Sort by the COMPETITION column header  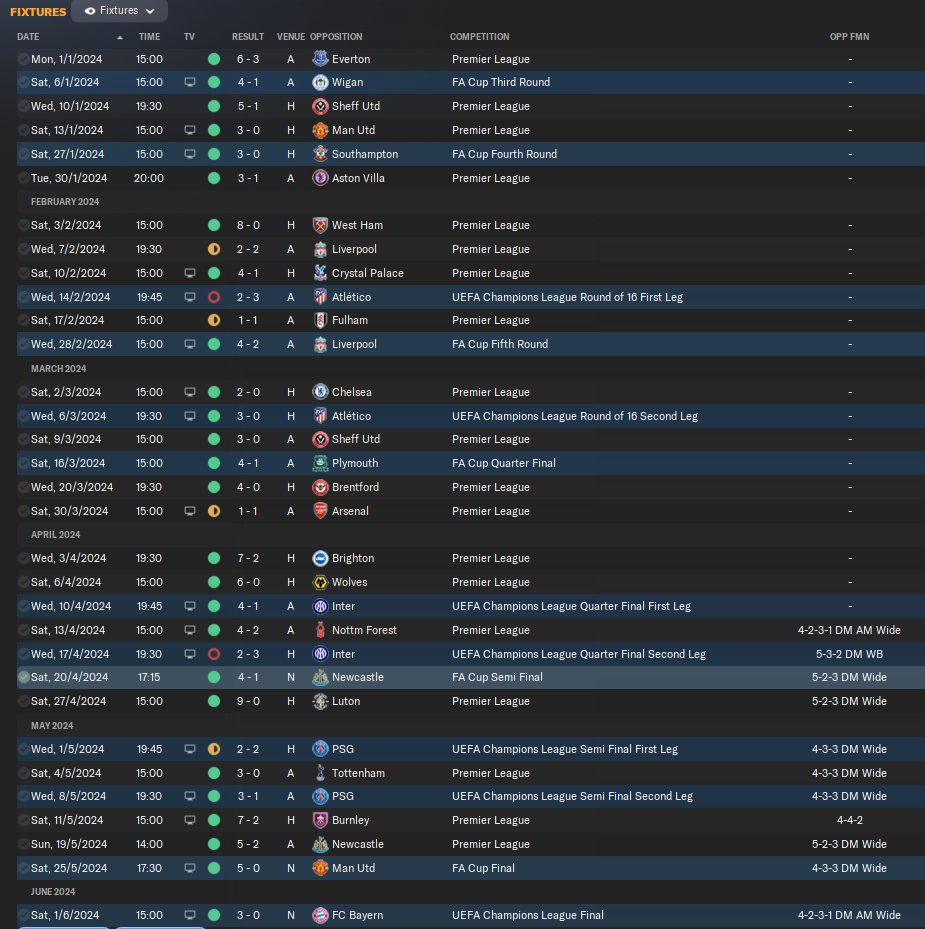click(x=479, y=37)
